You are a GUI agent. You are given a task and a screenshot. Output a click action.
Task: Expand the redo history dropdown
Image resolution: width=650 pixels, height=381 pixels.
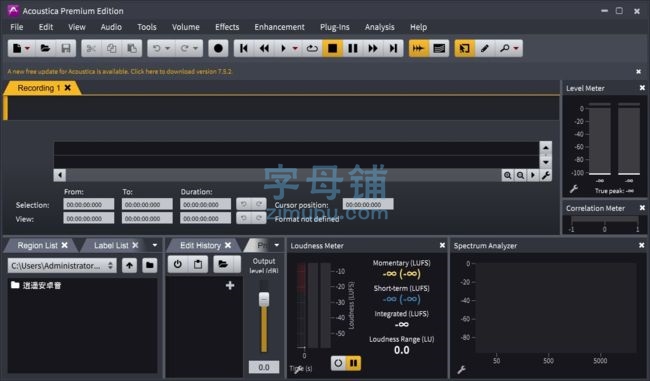point(195,49)
